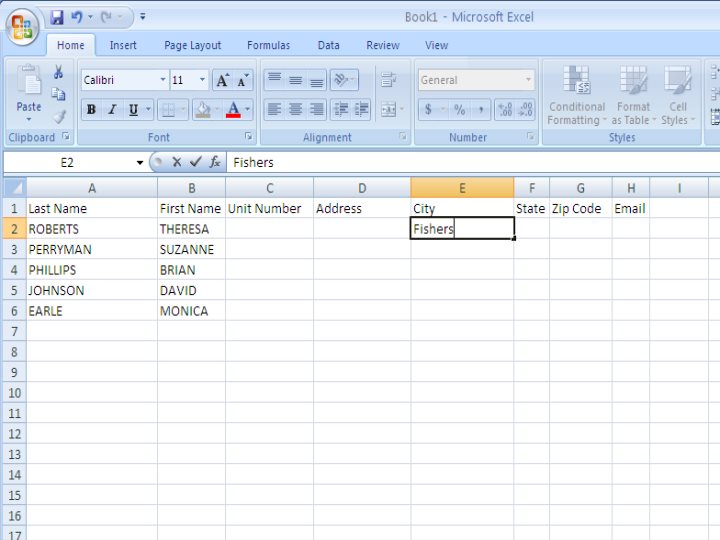Copy selection using the Copy icon
Viewport: 720px width, 540px height.
point(58,94)
